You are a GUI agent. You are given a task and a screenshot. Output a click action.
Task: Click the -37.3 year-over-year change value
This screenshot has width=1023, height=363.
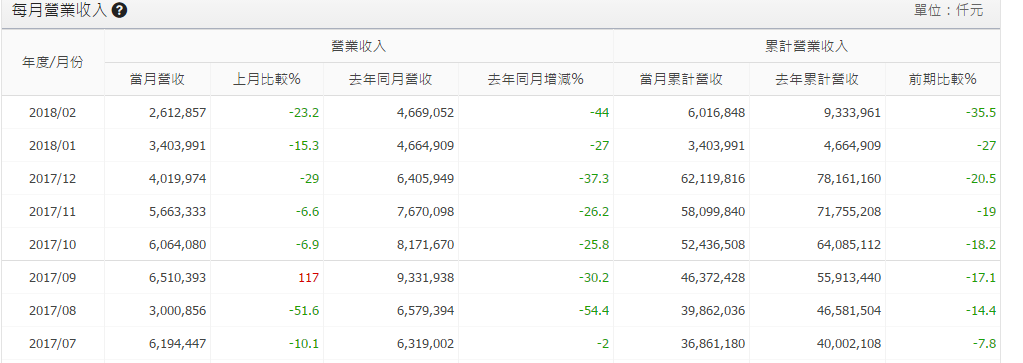(x=594, y=179)
